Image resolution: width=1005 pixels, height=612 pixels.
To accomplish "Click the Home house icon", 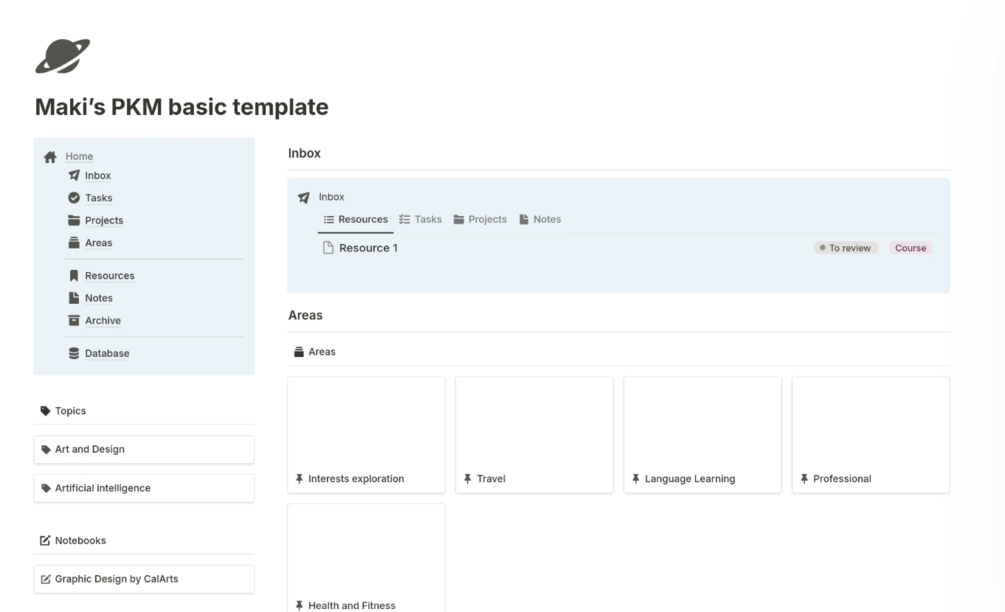I will [x=50, y=157].
